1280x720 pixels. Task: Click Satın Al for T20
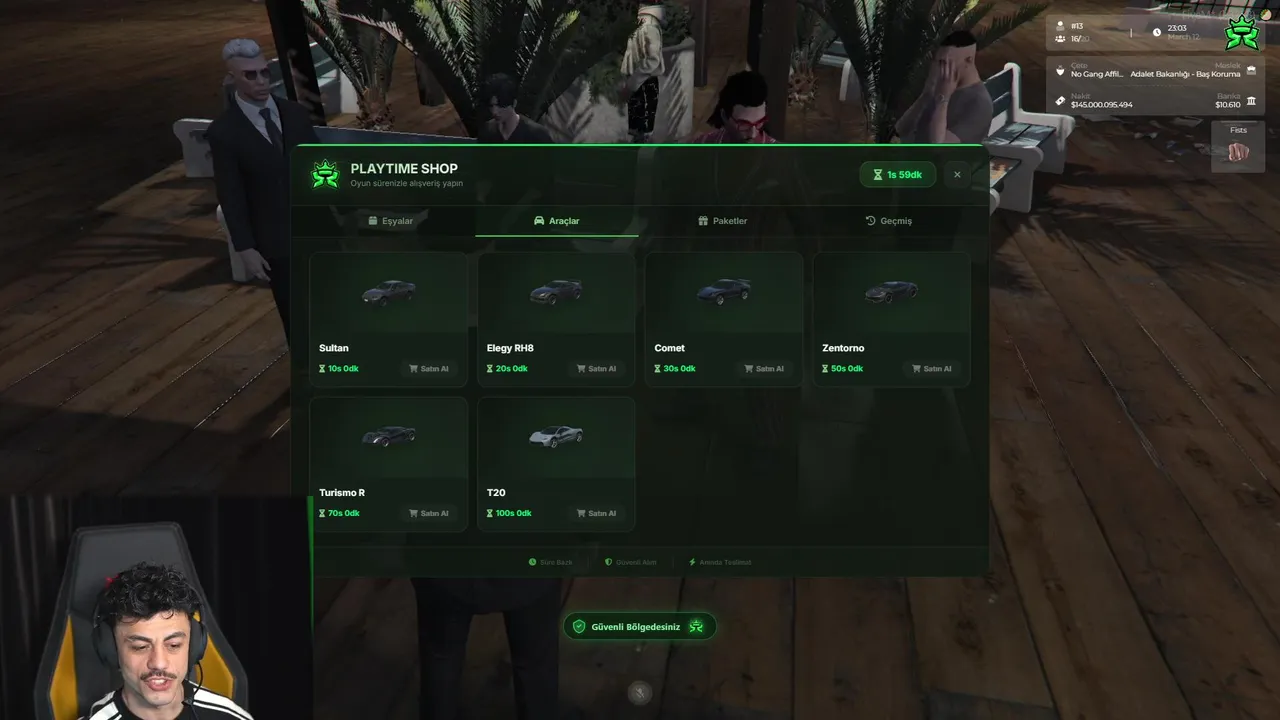pyautogui.click(x=597, y=513)
